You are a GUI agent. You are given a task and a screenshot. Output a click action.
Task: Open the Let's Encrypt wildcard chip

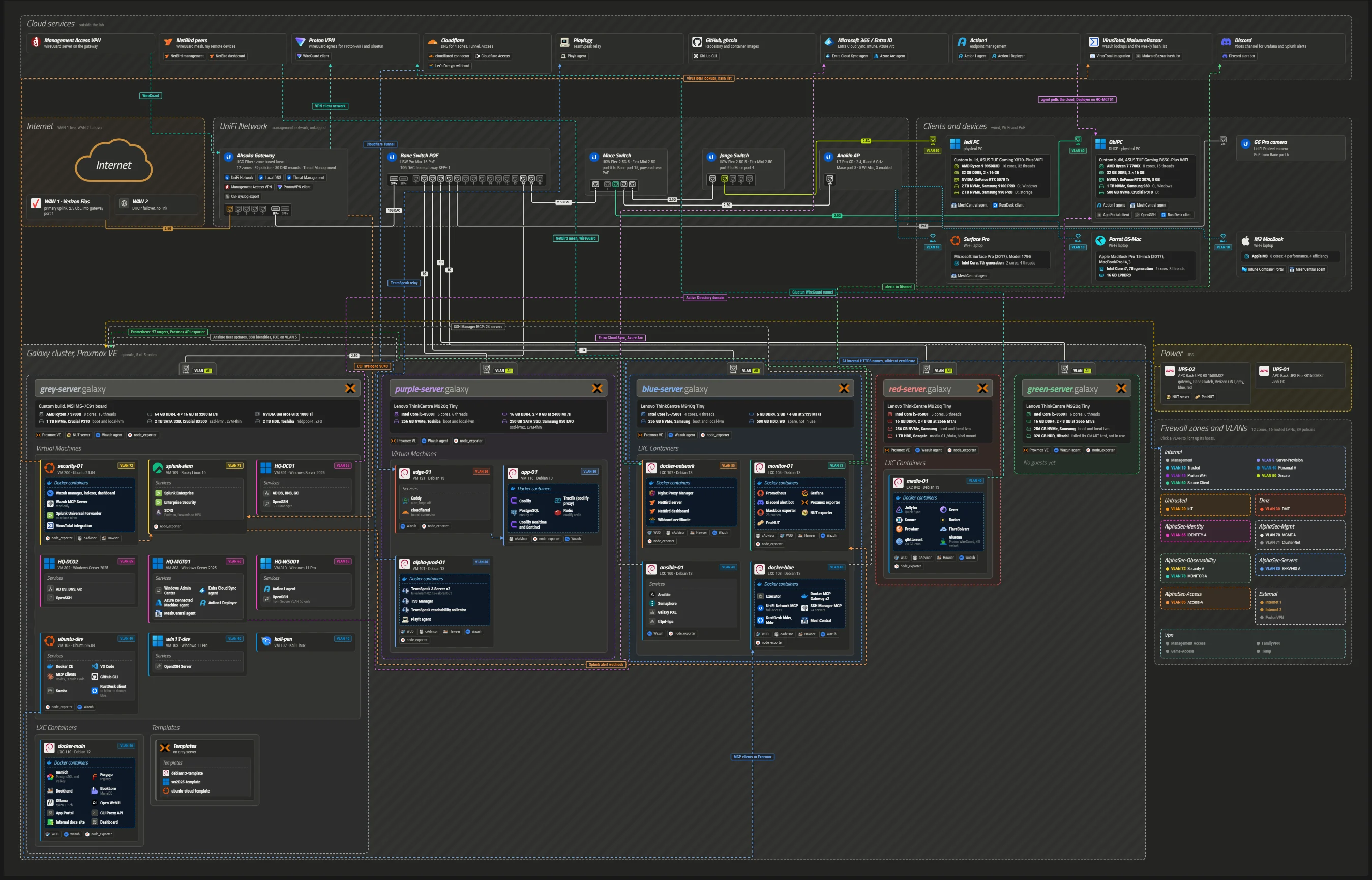[449, 66]
